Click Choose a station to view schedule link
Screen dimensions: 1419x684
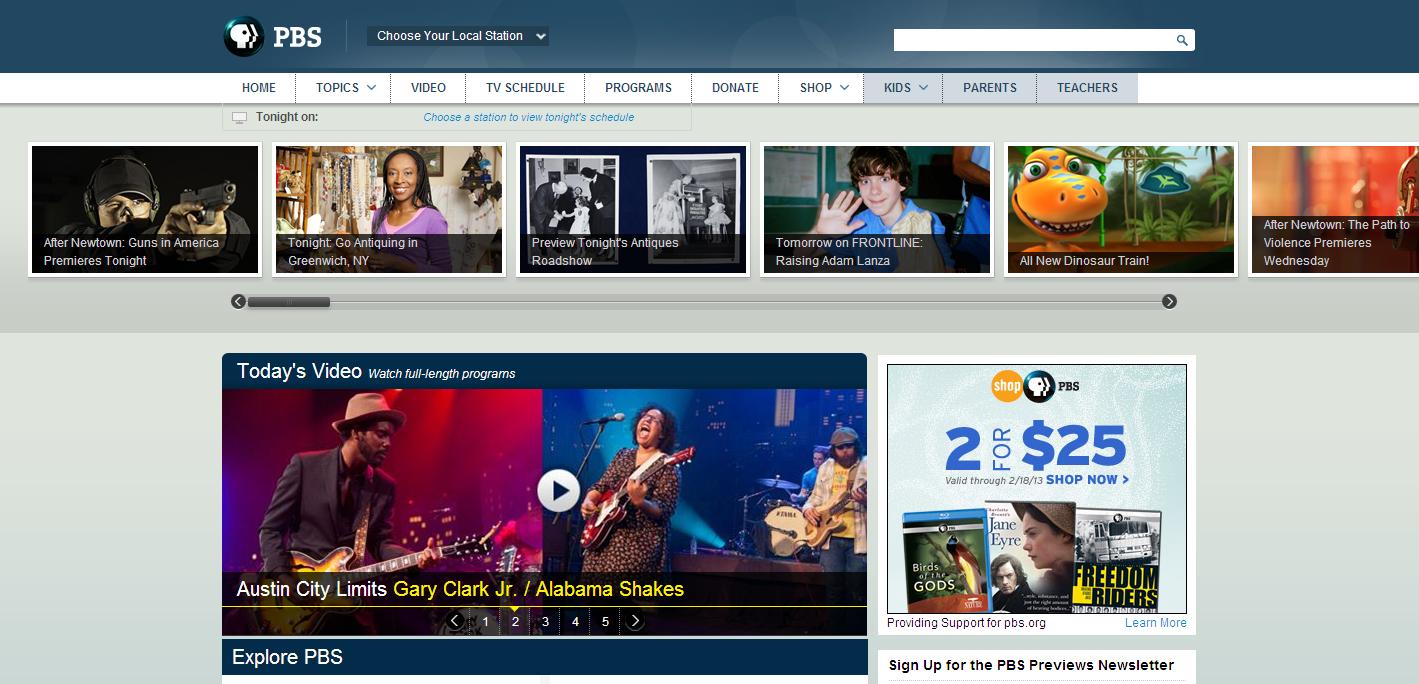click(528, 117)
